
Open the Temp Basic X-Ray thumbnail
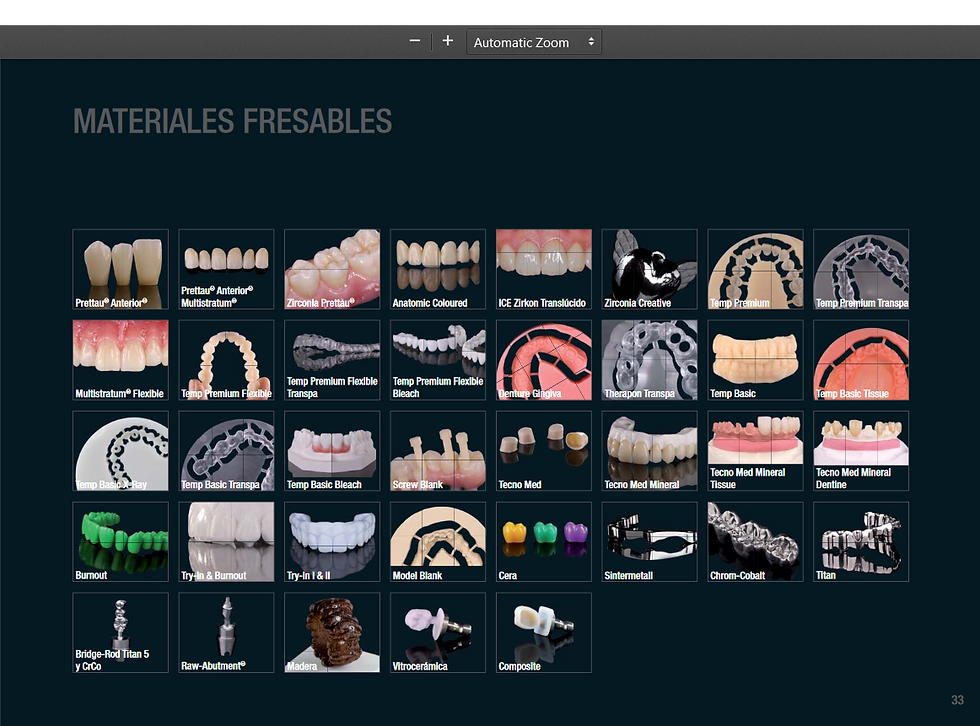[x=121, y=451]
